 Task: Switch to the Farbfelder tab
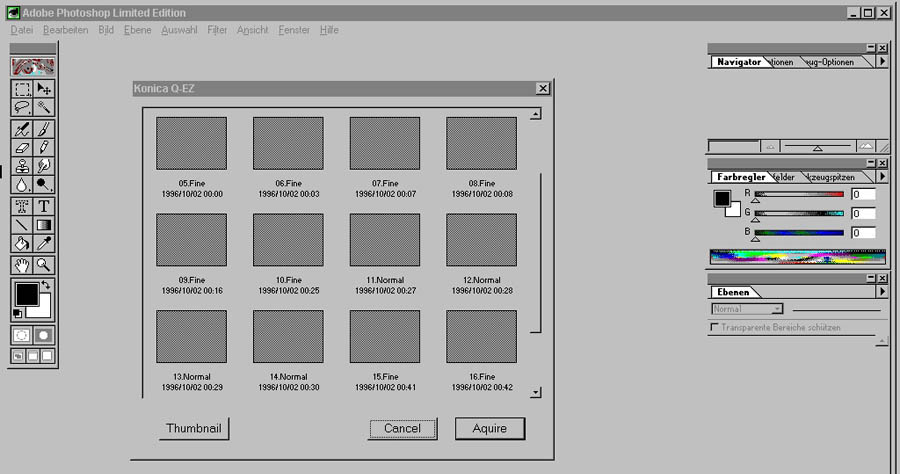(x=784, y=177)
